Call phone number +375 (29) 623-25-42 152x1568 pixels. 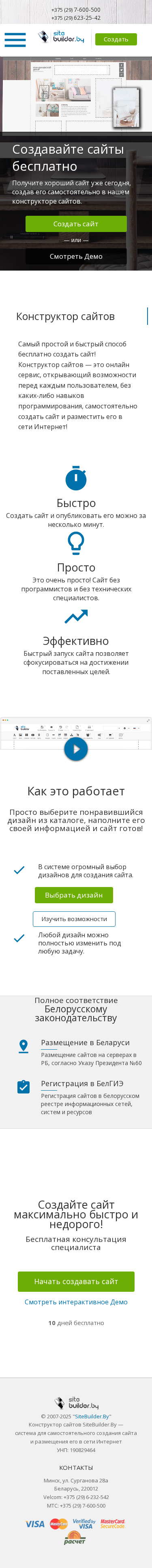[76, 18]
